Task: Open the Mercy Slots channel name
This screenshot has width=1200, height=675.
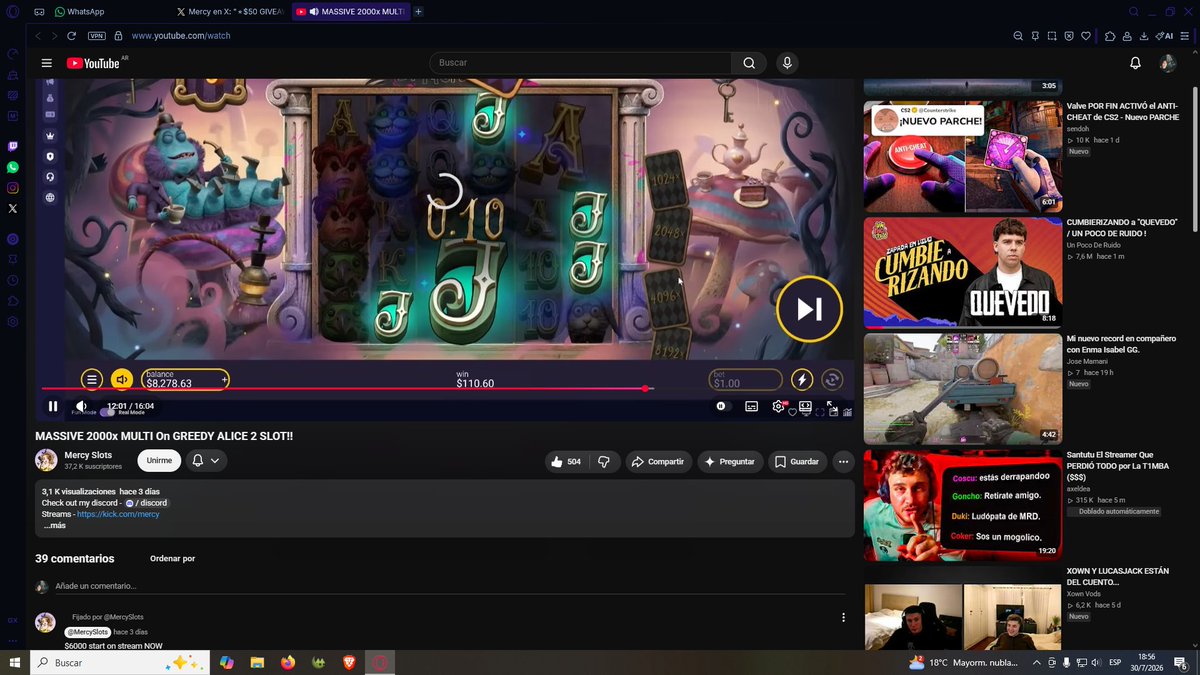Action: click(88, 455)
